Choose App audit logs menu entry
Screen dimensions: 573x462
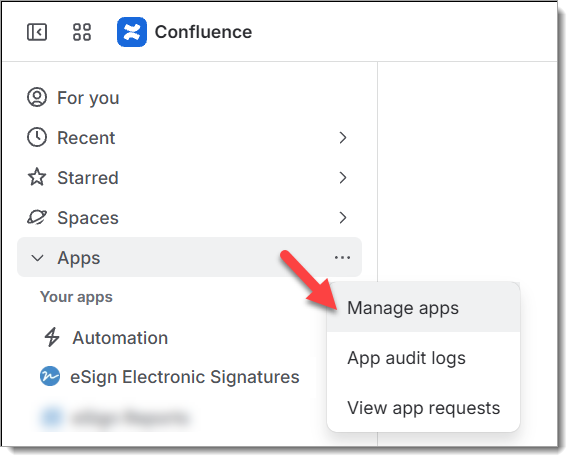click(424, 358)
